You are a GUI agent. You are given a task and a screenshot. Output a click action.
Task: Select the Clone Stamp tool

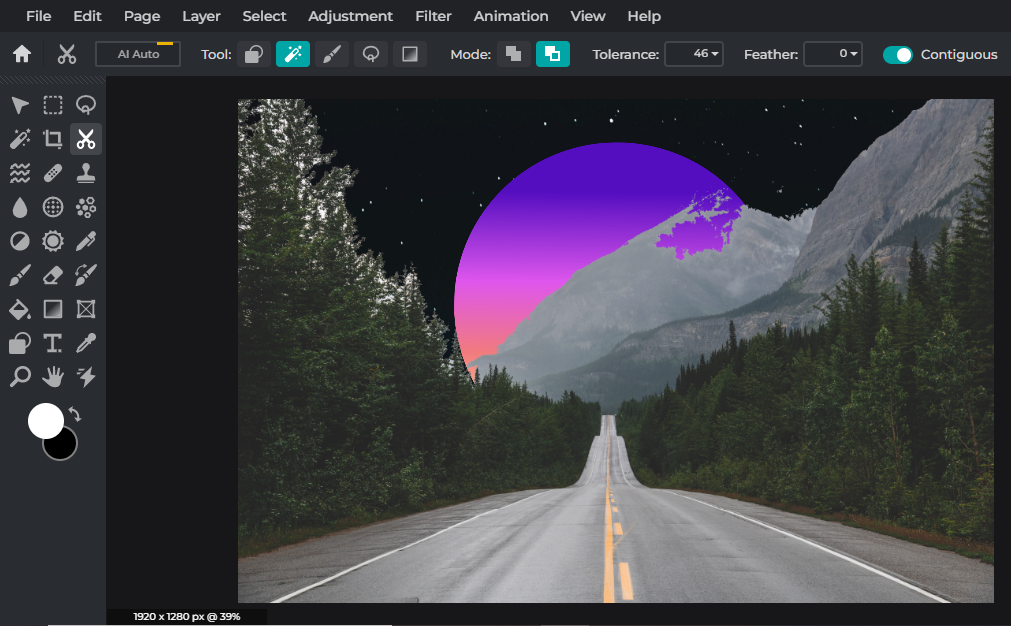pyautogui.click(x=86, y=173)
